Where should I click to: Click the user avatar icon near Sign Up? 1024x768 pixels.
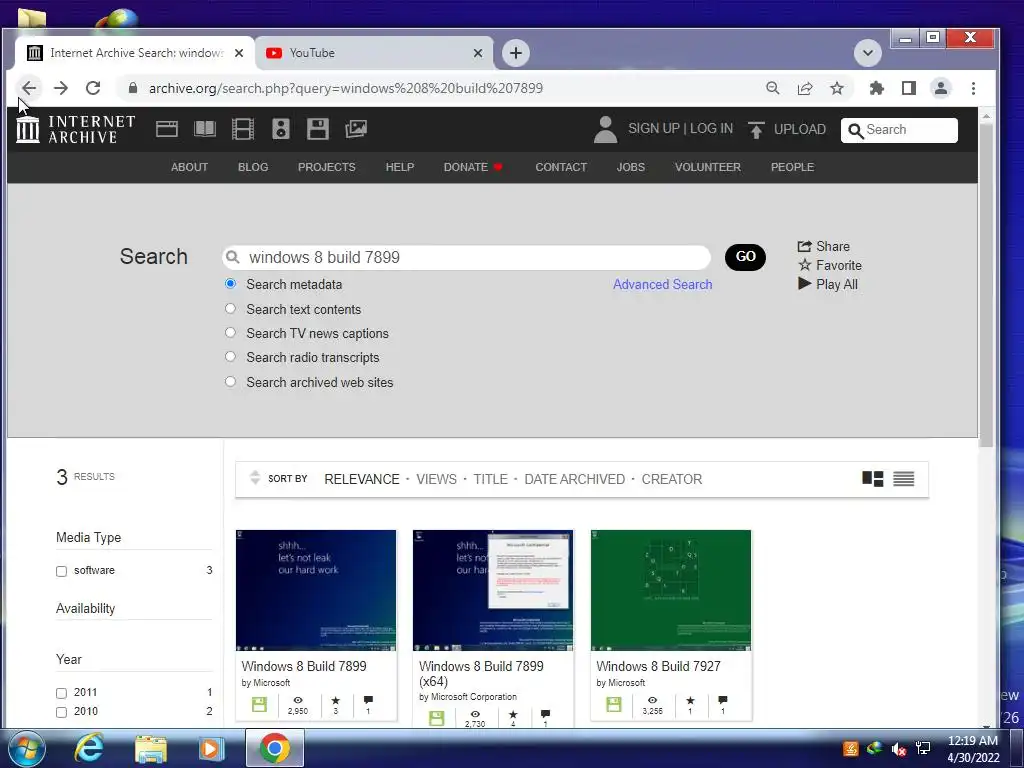605,129
